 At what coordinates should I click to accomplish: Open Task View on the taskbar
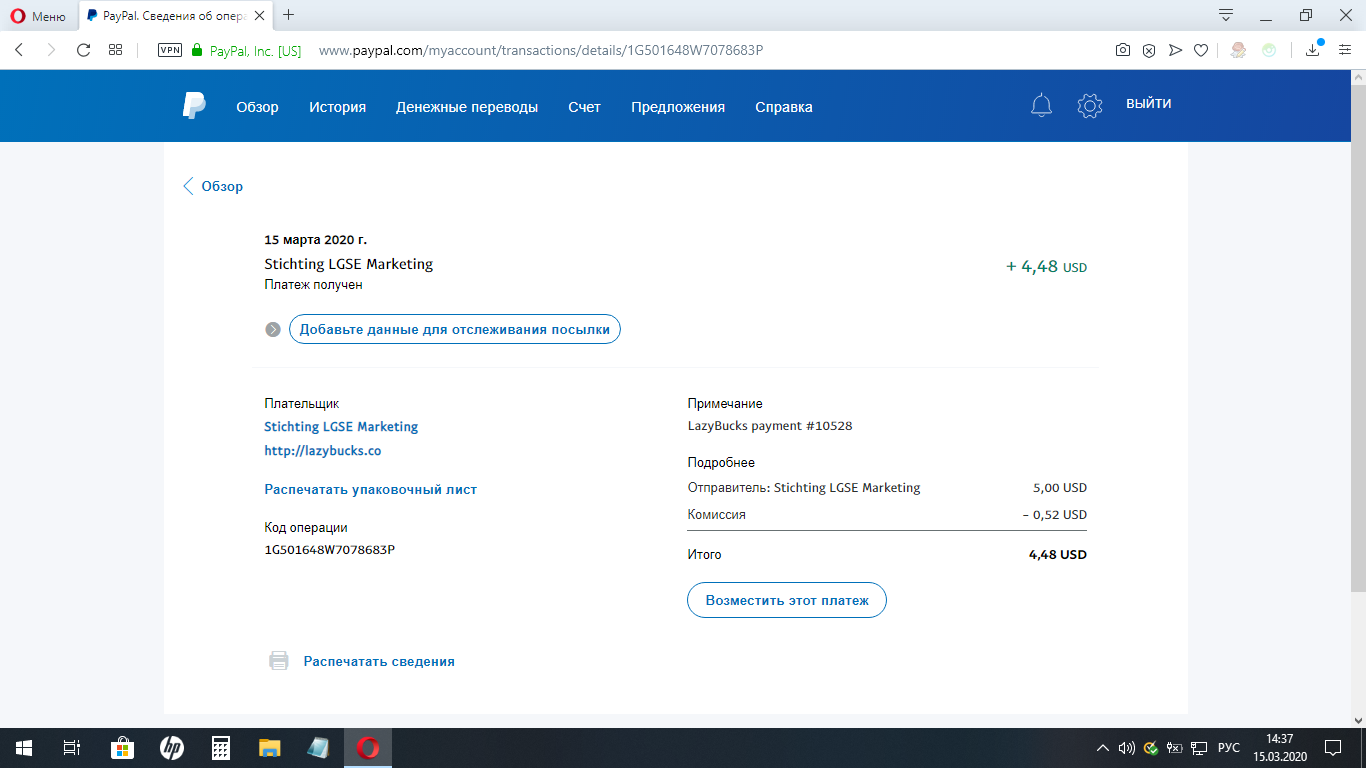[x=71, y=748]
